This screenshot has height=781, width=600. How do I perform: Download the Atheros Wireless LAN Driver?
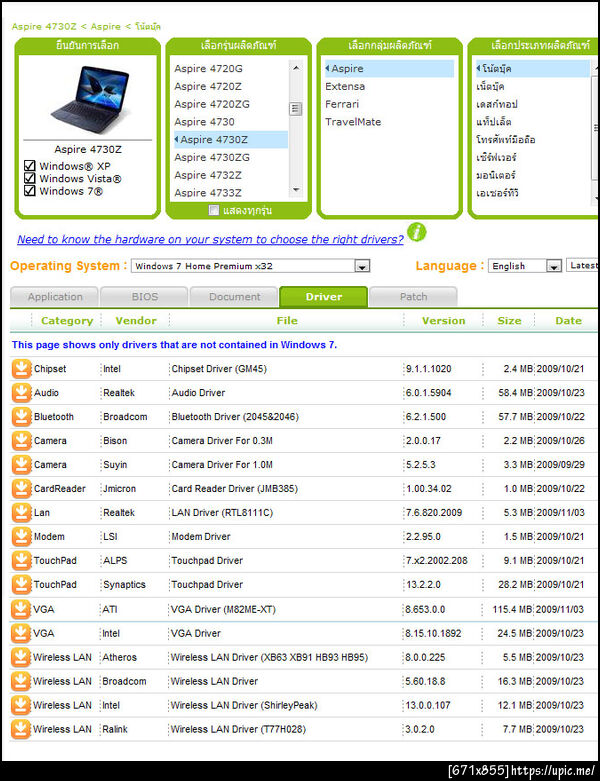pos(21,657)
